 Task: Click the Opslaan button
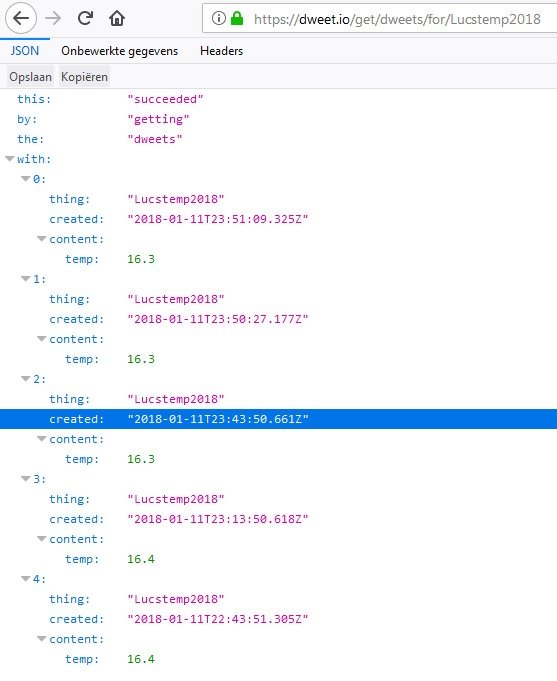click(30, 77)
